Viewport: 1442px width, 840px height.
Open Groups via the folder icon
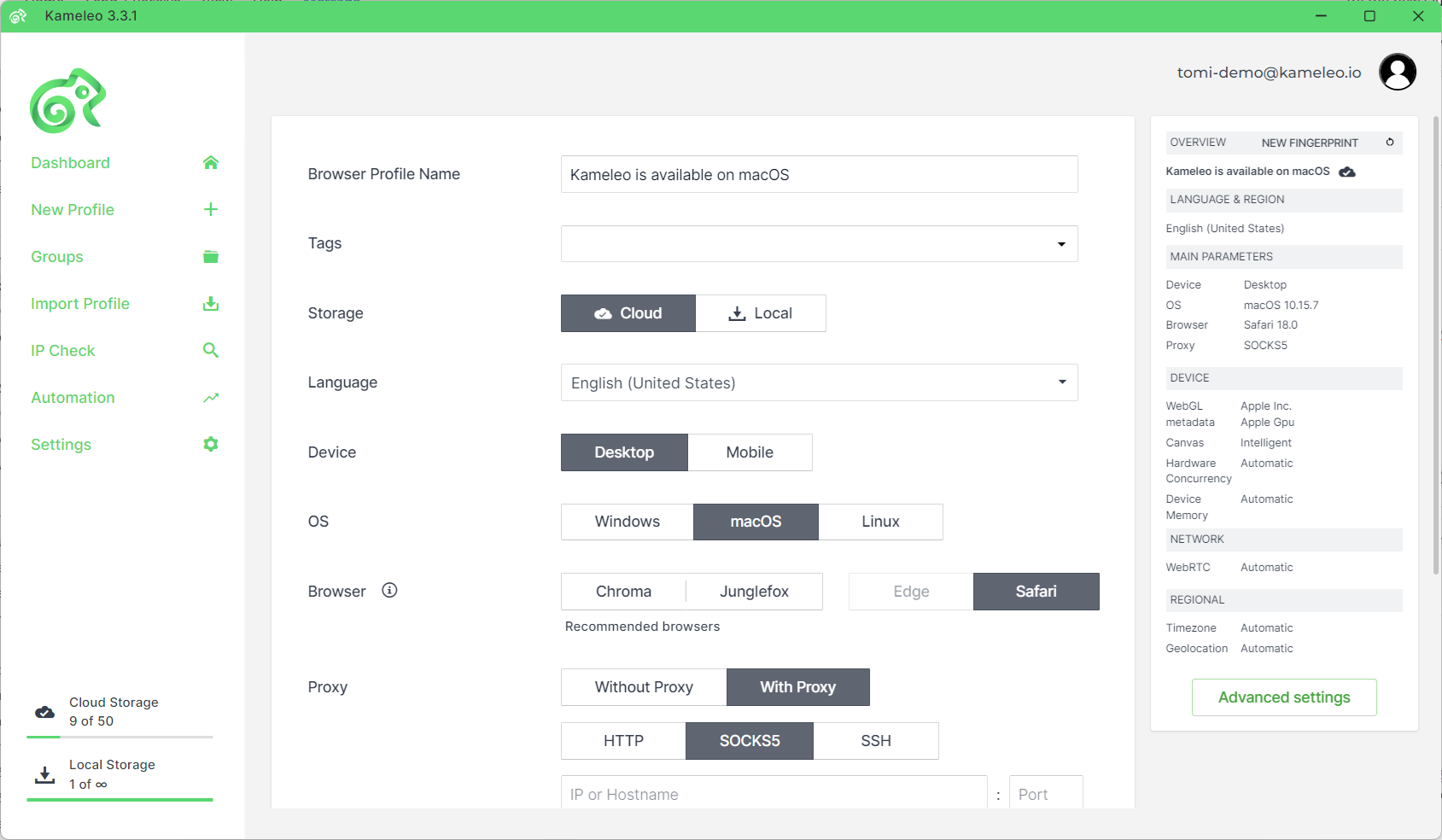pyautogui.click(x=211, y=257)
